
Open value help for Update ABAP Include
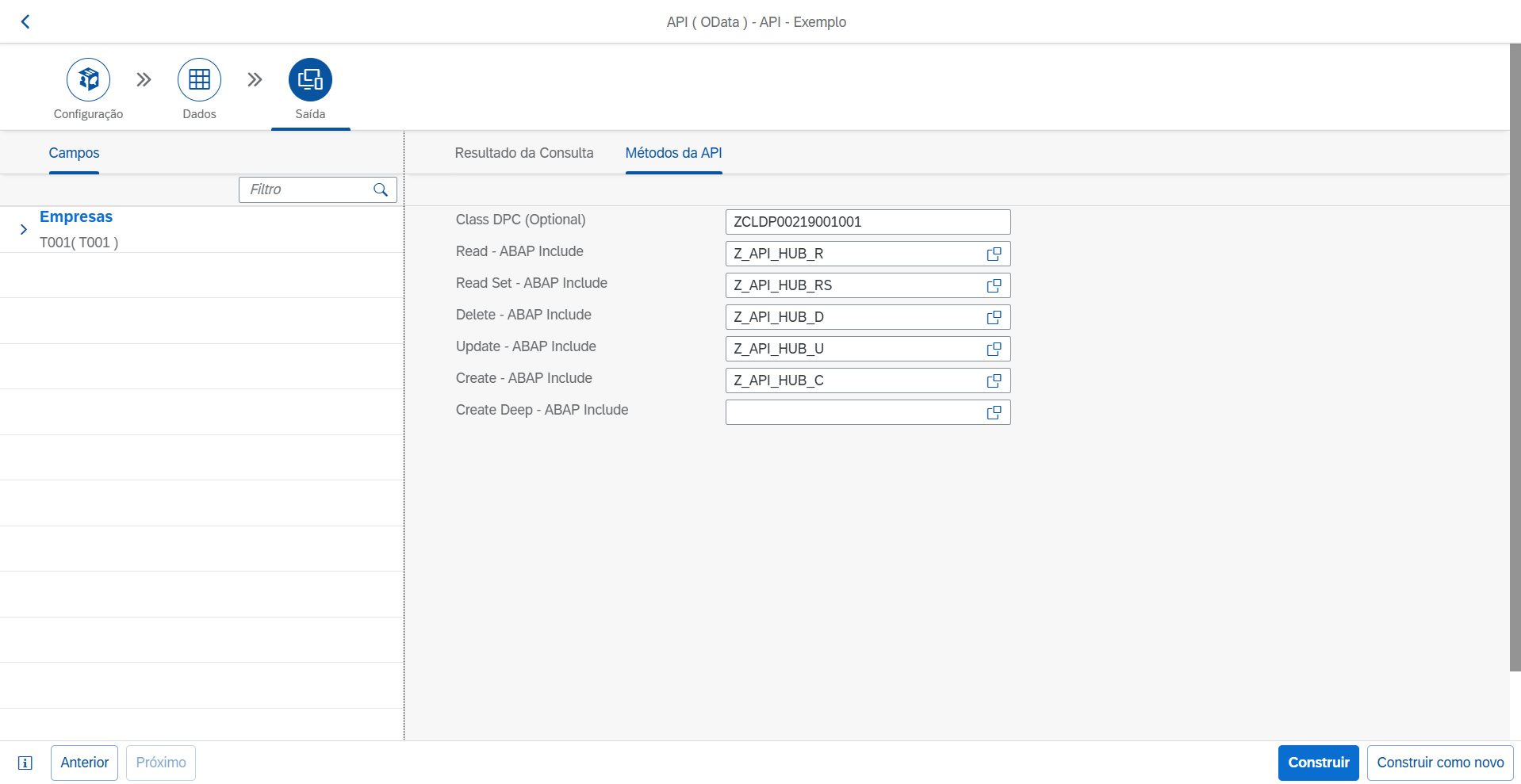(994, 350)
